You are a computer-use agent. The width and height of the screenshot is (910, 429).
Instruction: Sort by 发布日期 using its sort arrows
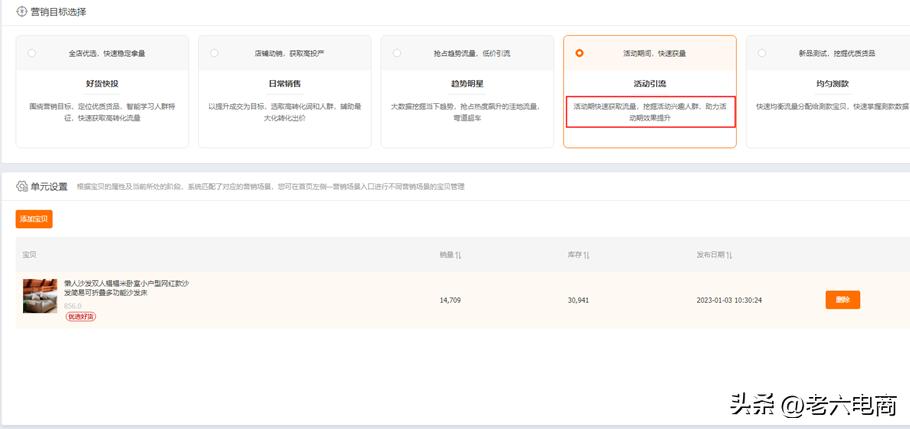pos(729,255)
